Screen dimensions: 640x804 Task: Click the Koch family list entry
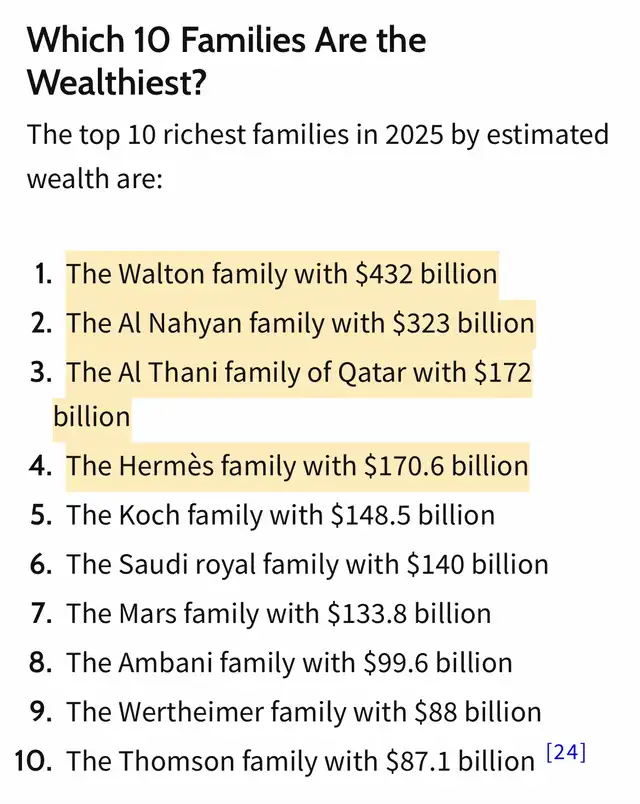tap(281, 515)
